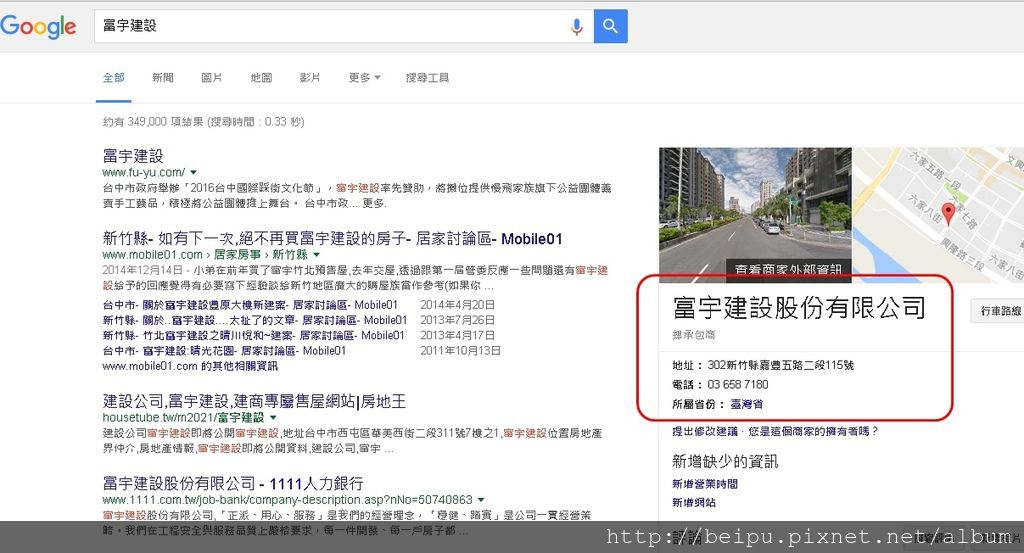
Task: Open the 房地王 建設公司 result
Action: [254, 401]
